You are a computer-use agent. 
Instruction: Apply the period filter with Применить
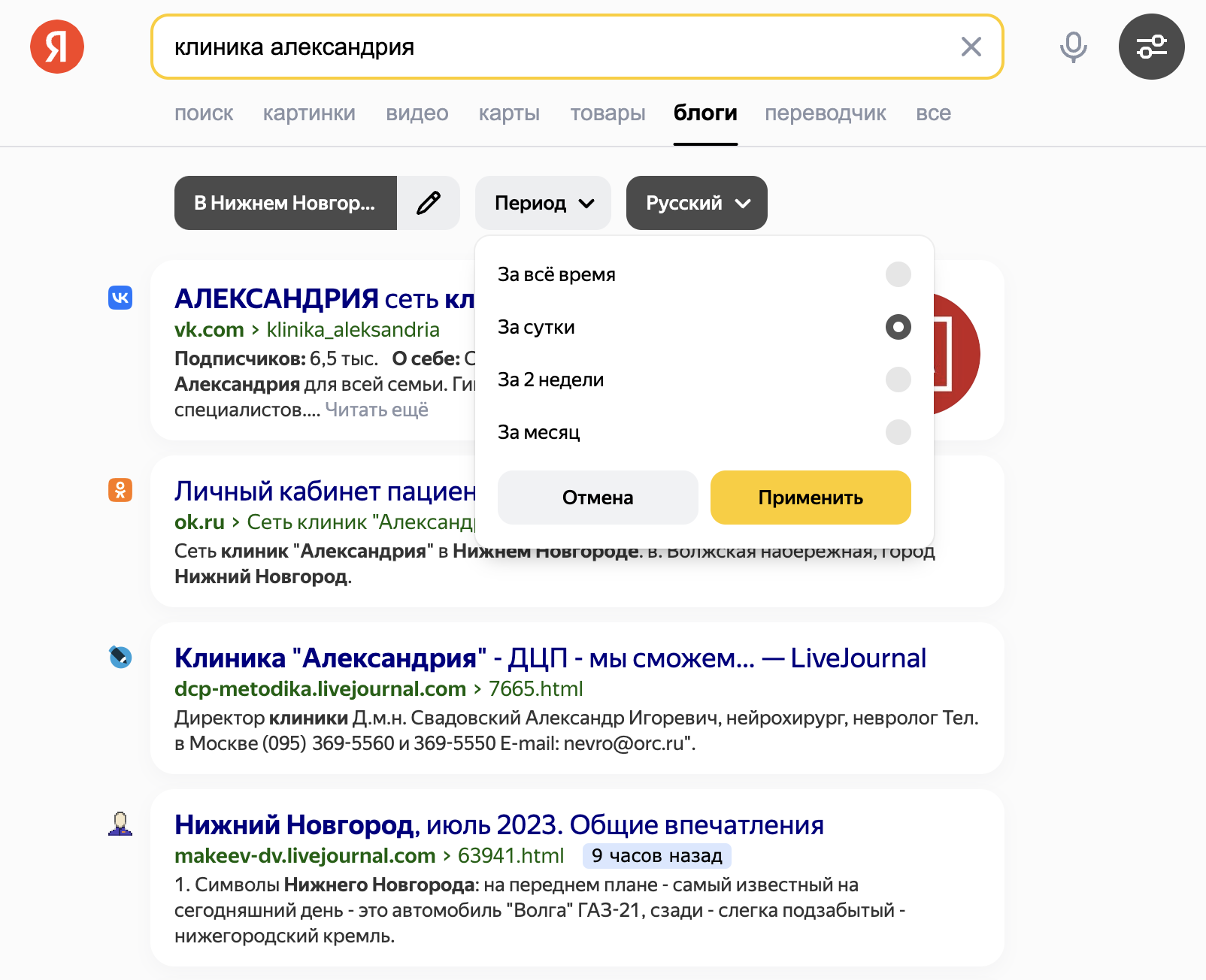point(810,497)
